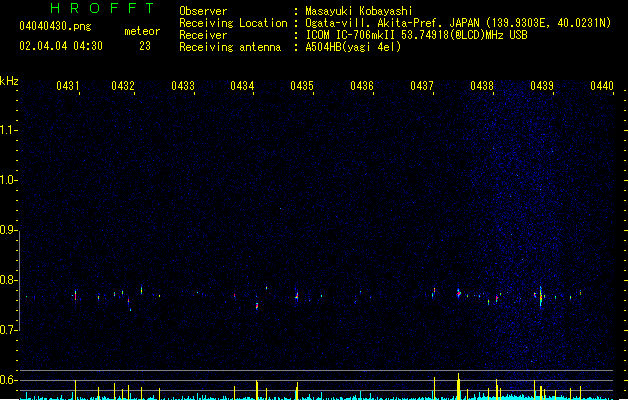This screenshot has height=400, width=629.
Task: Click the 1.0 frequency axis label
Action: click(x=7, y=180)
